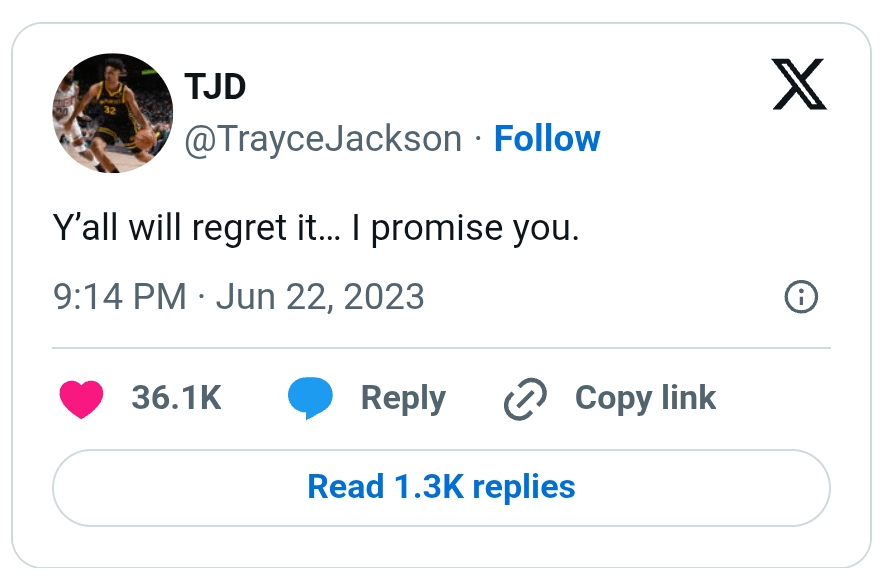Copy the tweet link via link icon

click(523, 397)
